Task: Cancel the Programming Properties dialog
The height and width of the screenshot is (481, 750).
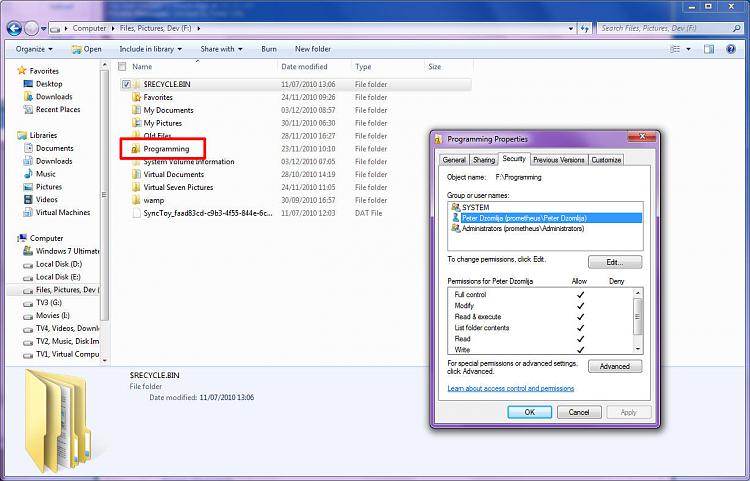Action: click(579, 412)
